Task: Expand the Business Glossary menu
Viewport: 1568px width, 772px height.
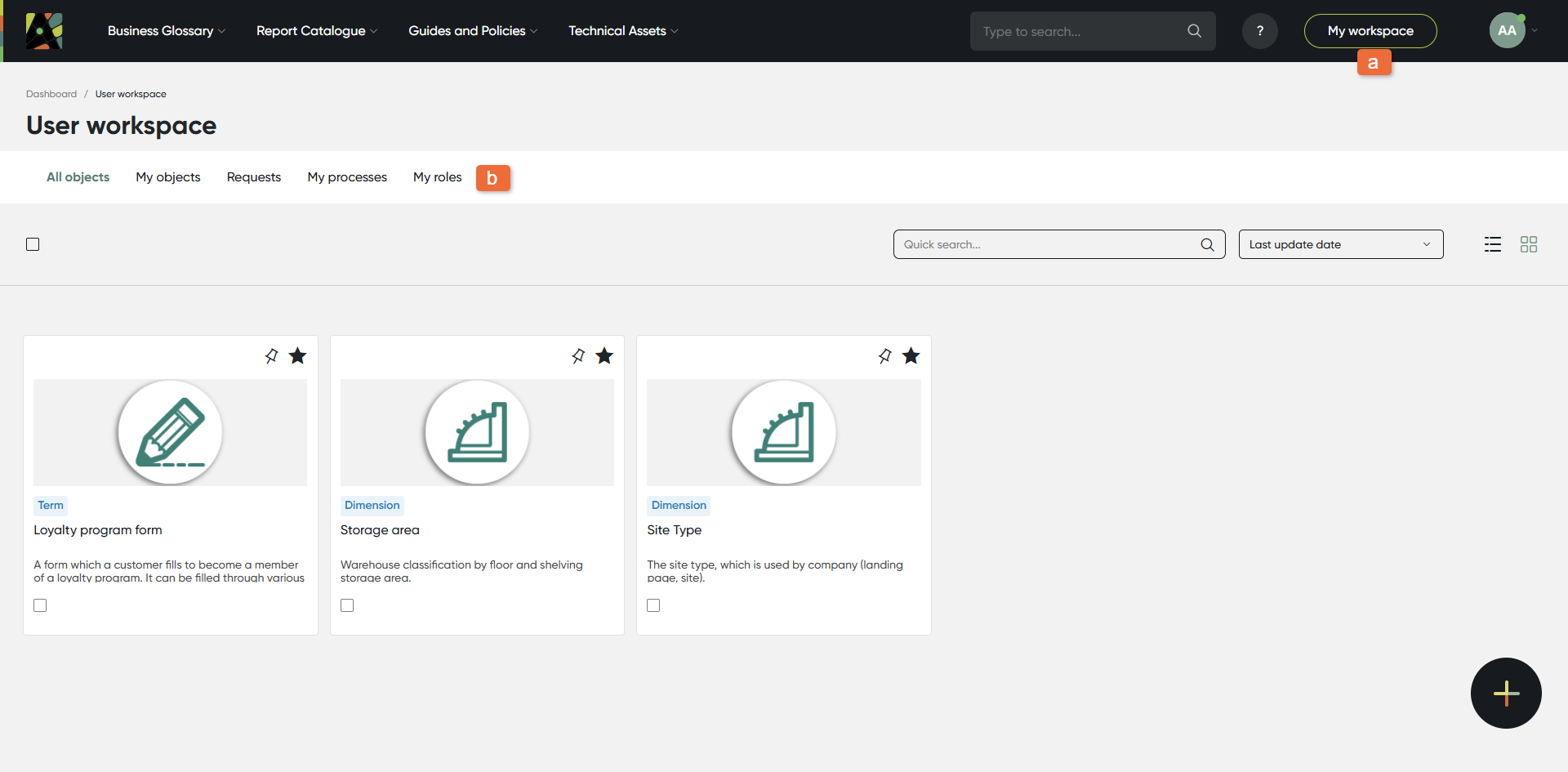Action: tap(166, 31)
